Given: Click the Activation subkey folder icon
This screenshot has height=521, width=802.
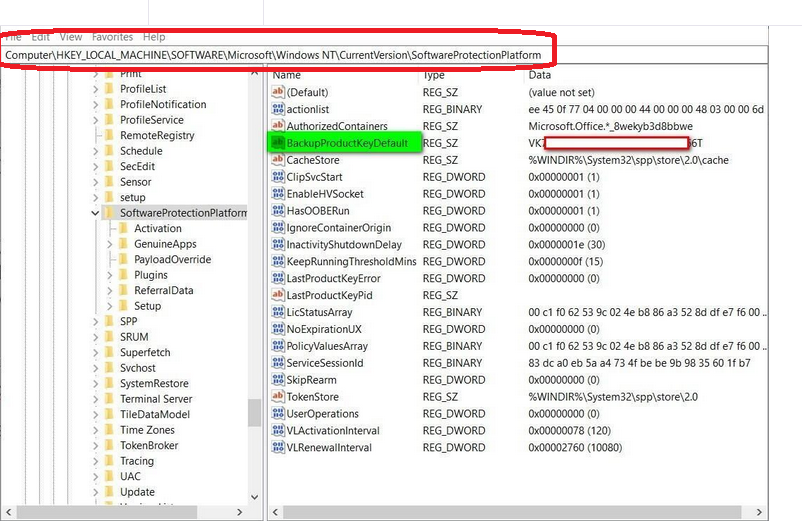Looking at the screenshot, I should point(123,228).
